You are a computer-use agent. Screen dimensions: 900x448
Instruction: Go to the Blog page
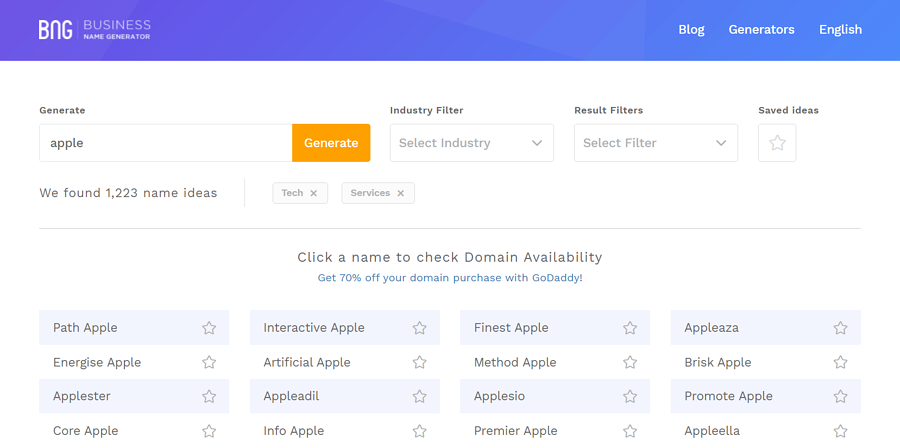pyautogui.click(x=691, y=29)
